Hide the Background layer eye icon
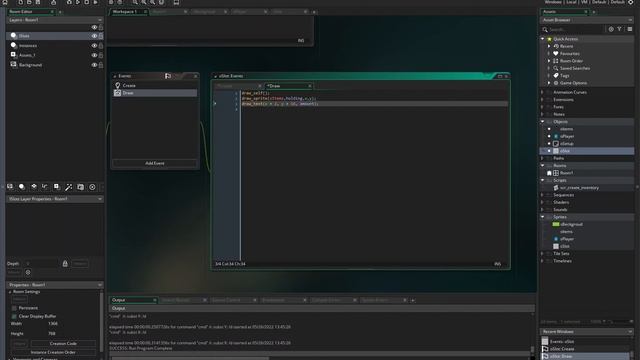The image size is (640, 360). point(94,65)
